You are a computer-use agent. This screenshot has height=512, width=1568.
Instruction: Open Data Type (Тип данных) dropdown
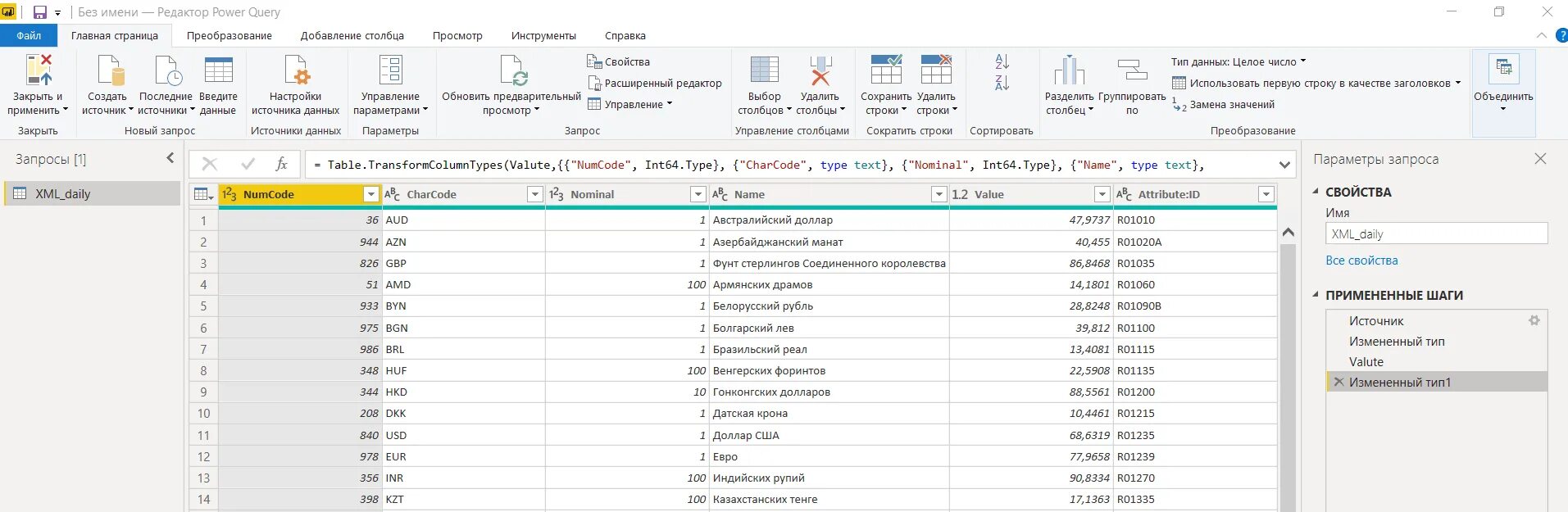1238,61
